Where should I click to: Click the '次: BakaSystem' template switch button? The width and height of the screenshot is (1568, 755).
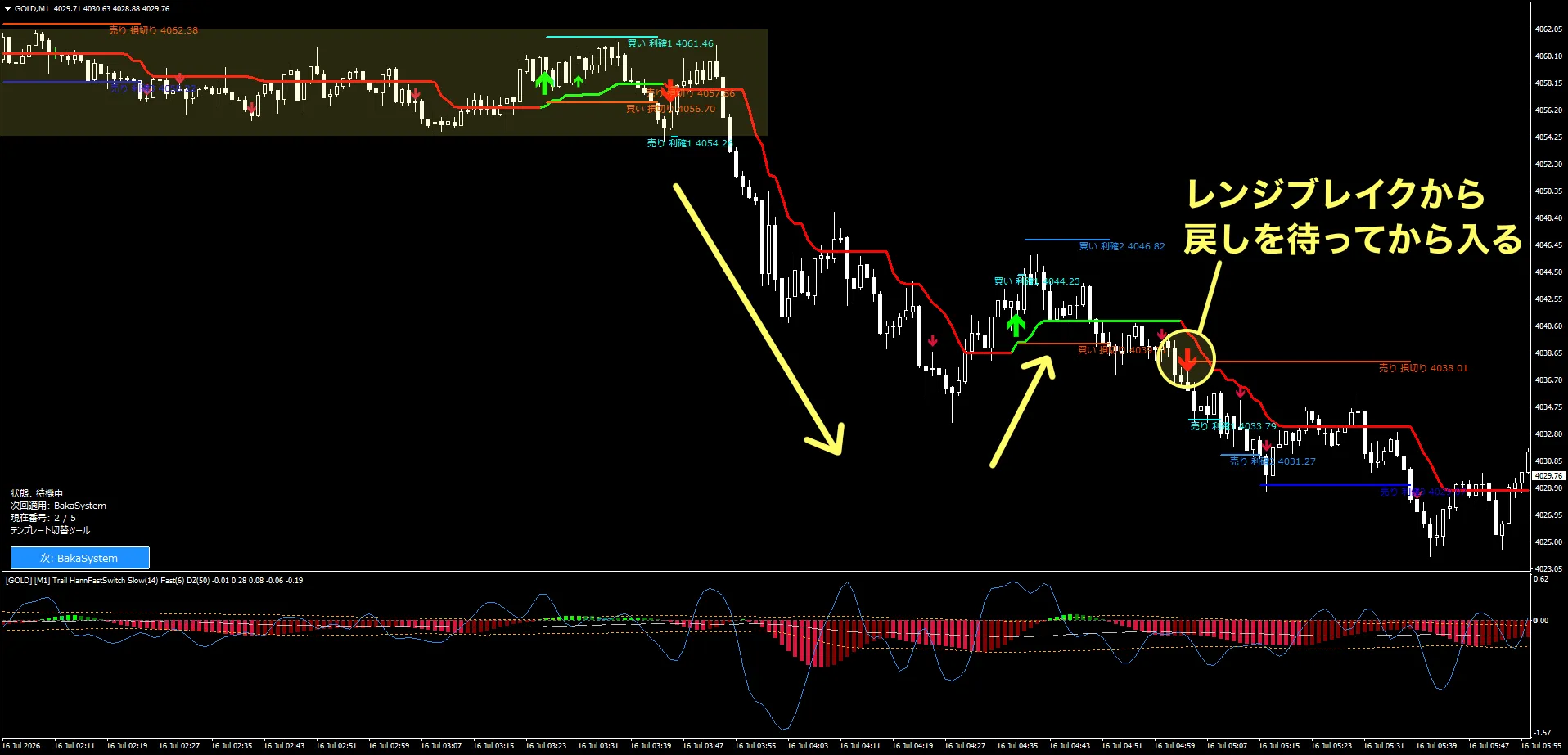(80, 558)
